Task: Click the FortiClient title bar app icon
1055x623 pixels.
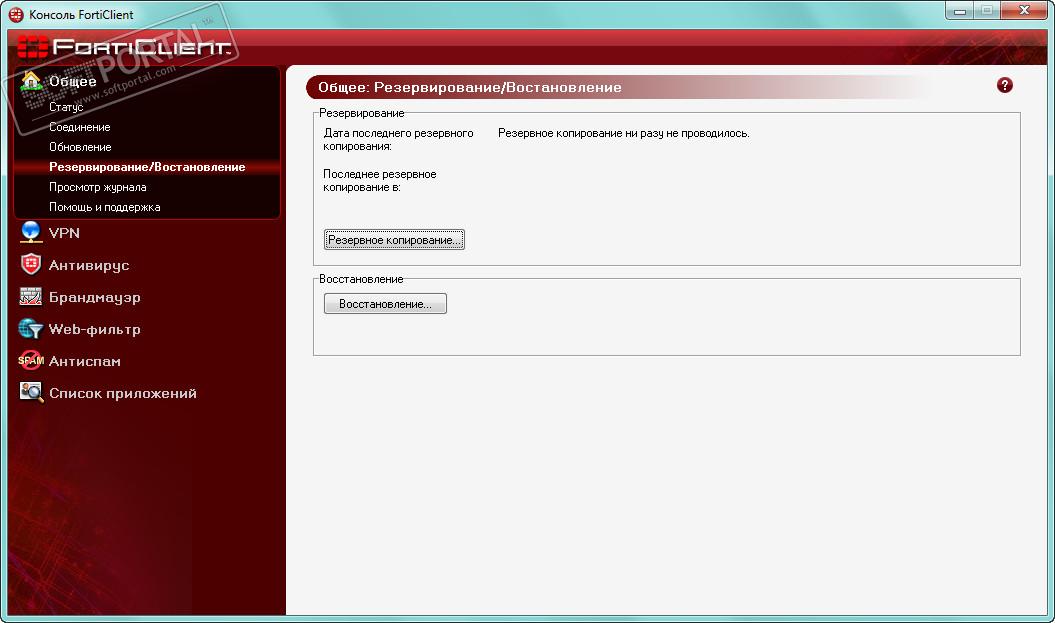Action: click(15, 14)
